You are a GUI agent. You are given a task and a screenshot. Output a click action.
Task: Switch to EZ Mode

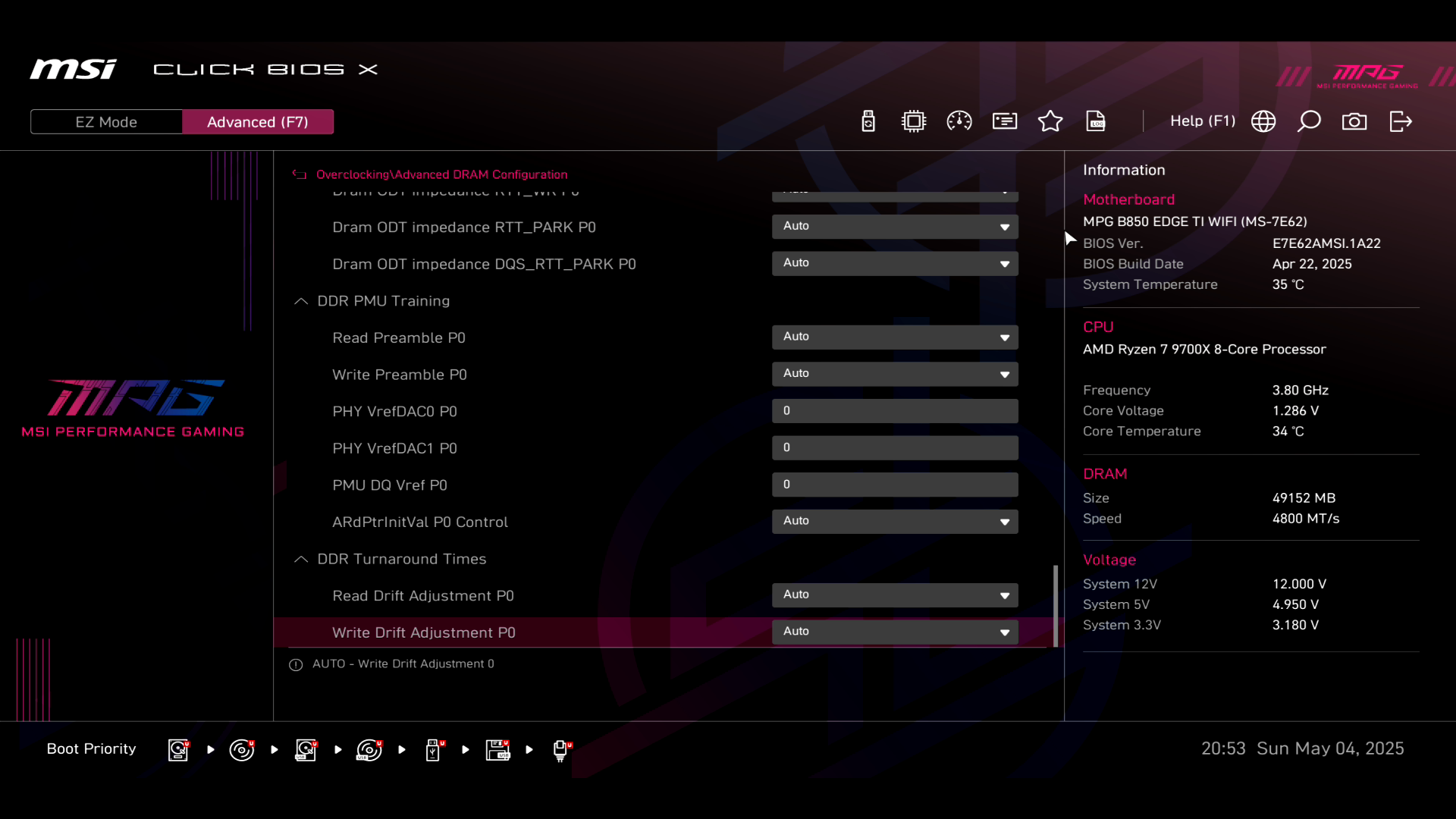click(106, 122)
